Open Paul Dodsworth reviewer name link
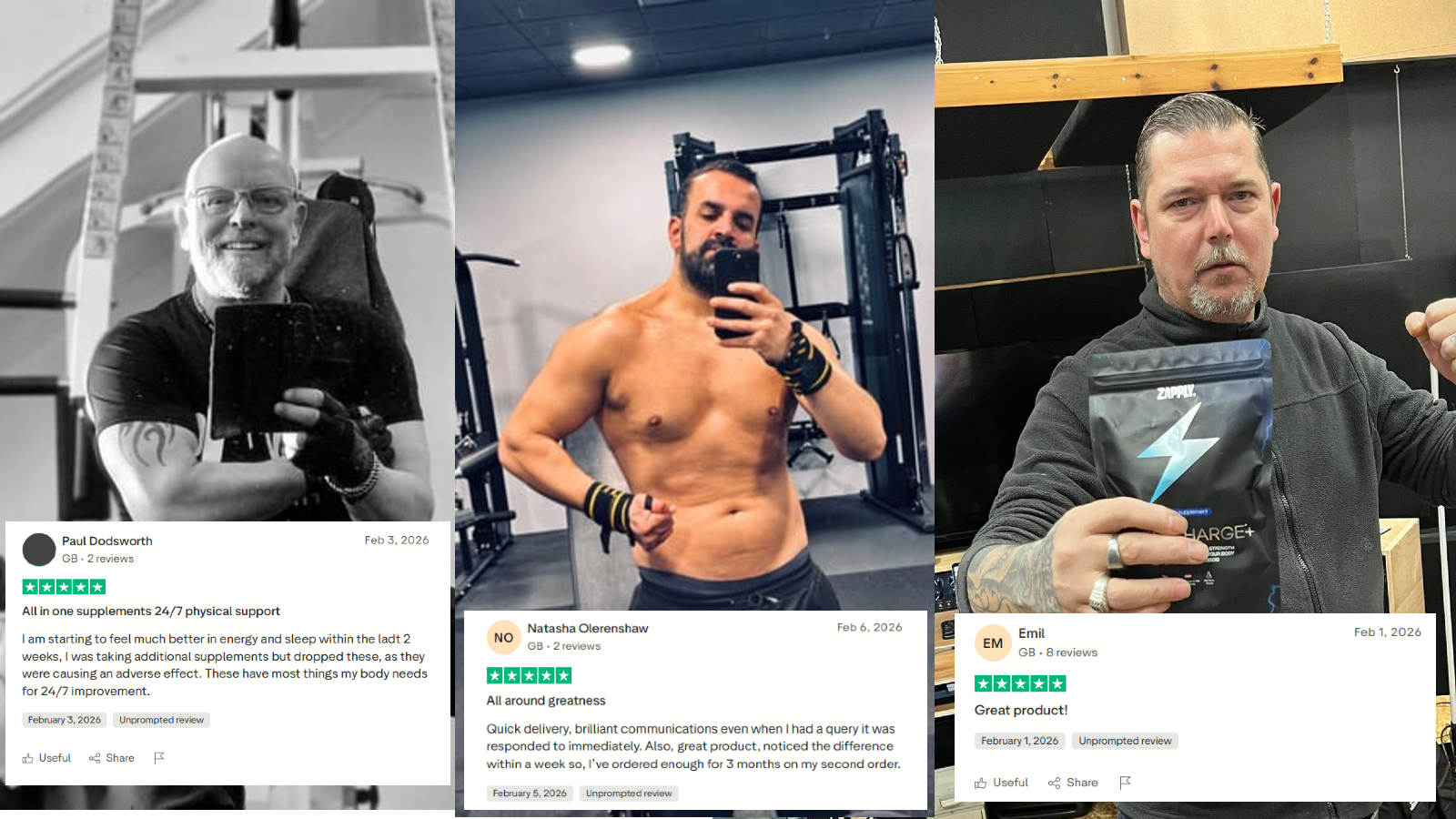 pyautogui.click(x=107, y=541)
